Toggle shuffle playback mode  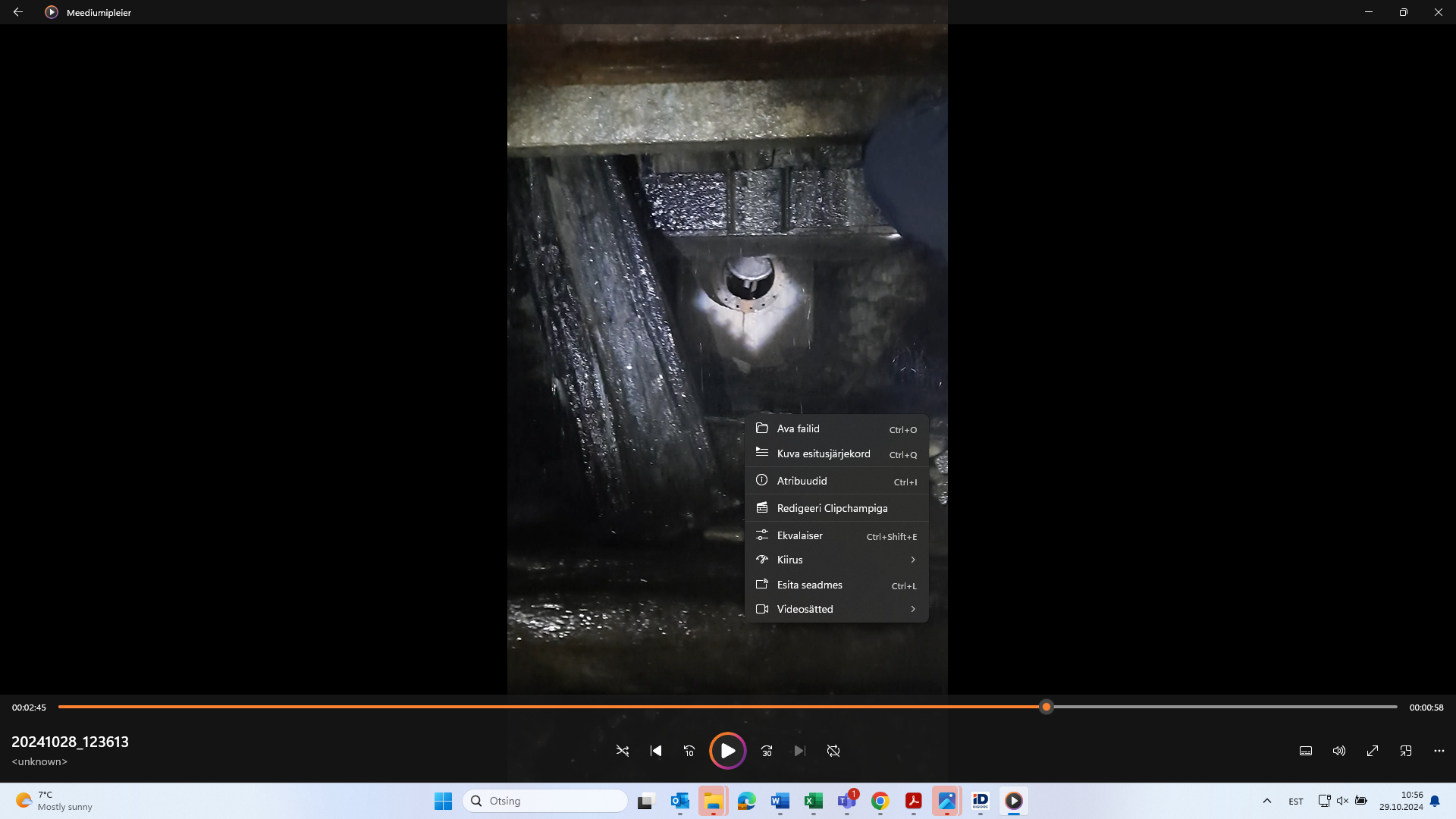point(623,751)
